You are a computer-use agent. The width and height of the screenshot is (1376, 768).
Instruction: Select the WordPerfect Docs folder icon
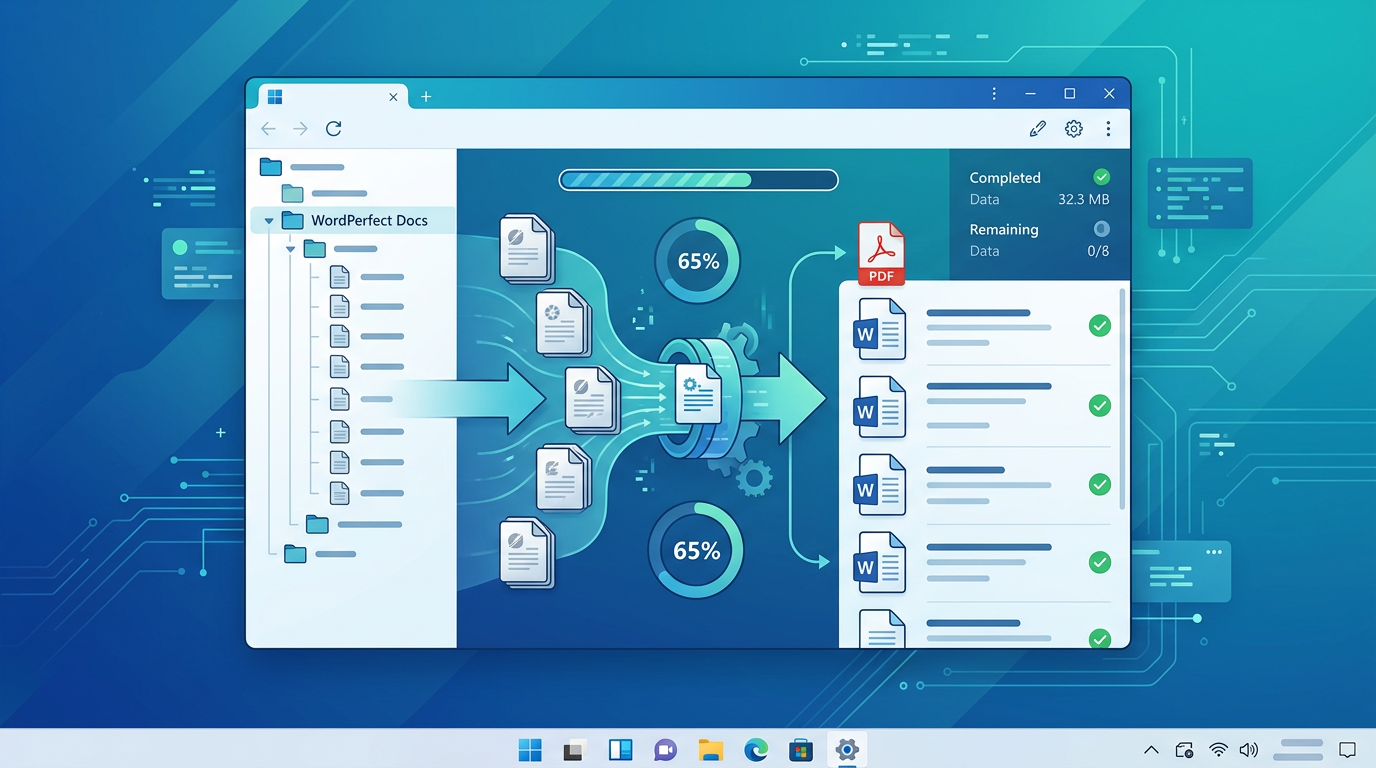292,220
